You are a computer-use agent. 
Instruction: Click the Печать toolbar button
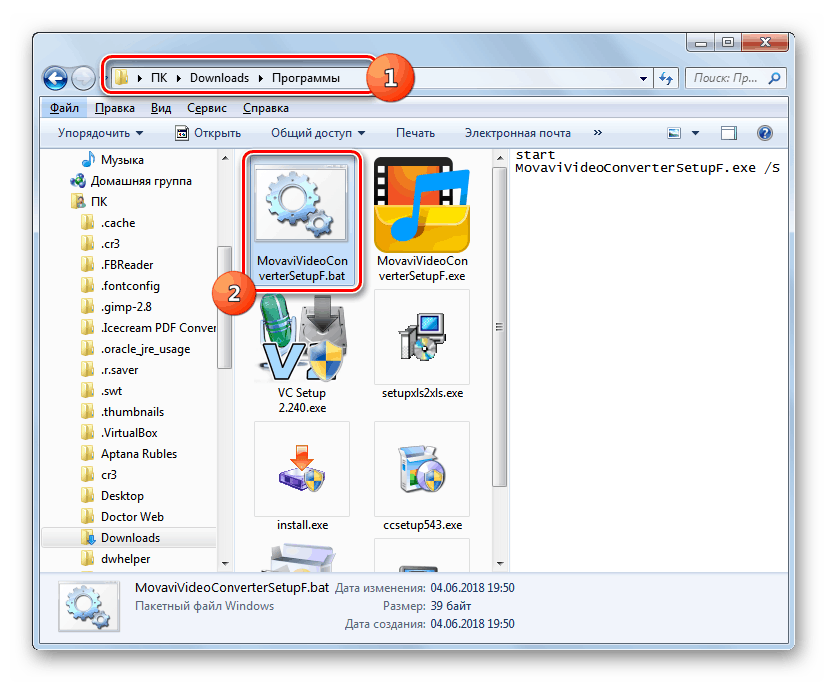[416, 133]
